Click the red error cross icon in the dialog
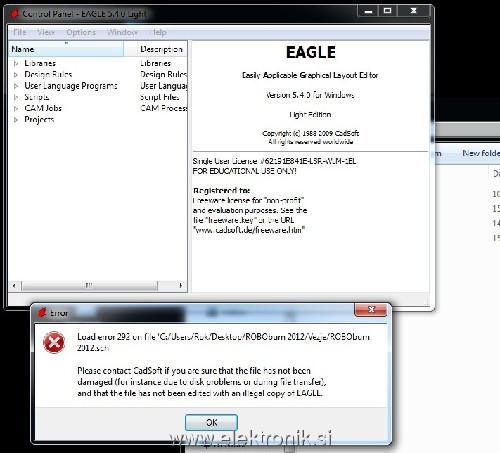This screenshot has width=500, height=453. [x=54, y=342]
